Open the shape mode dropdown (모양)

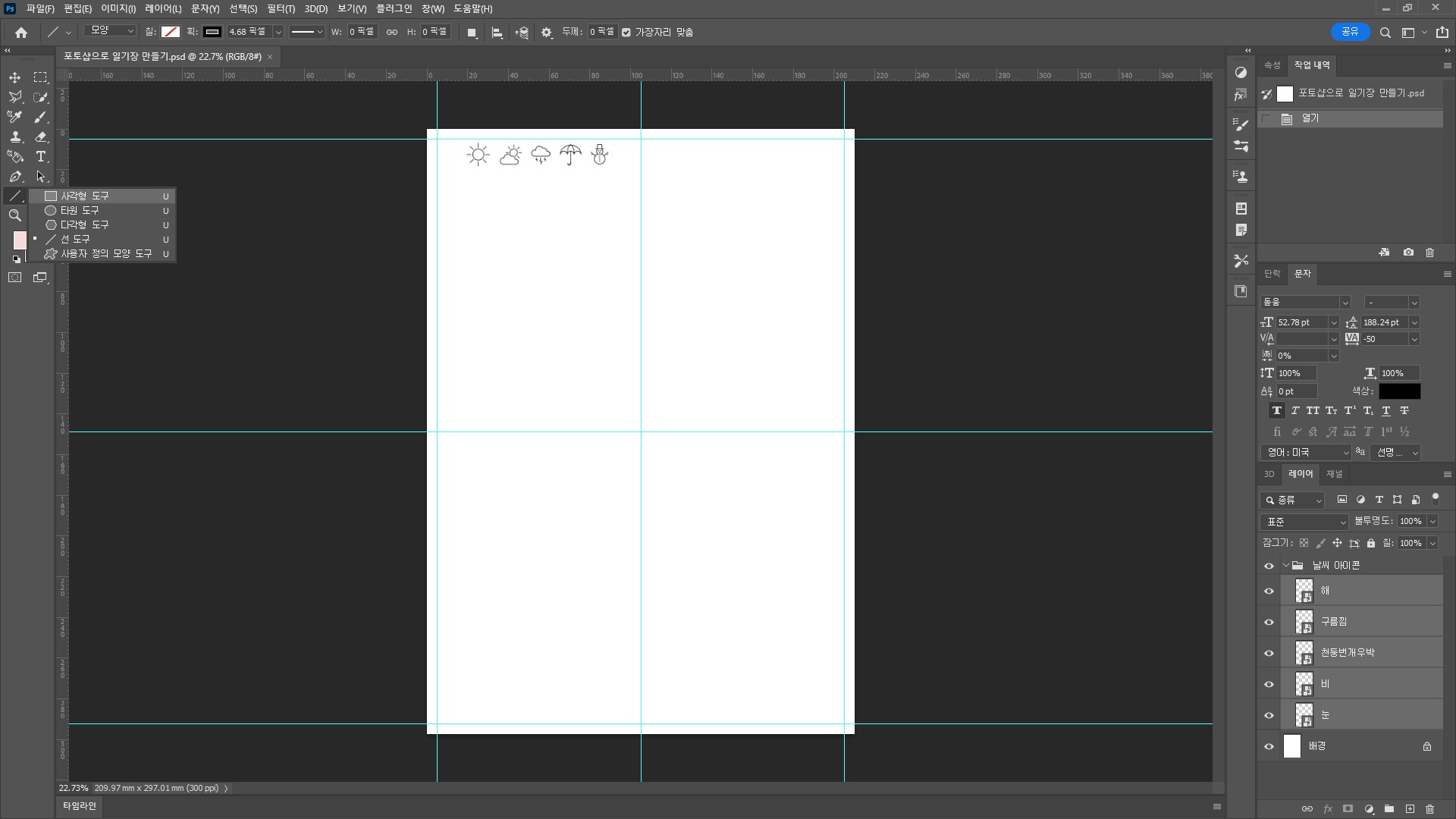click(x=110, y=31)
